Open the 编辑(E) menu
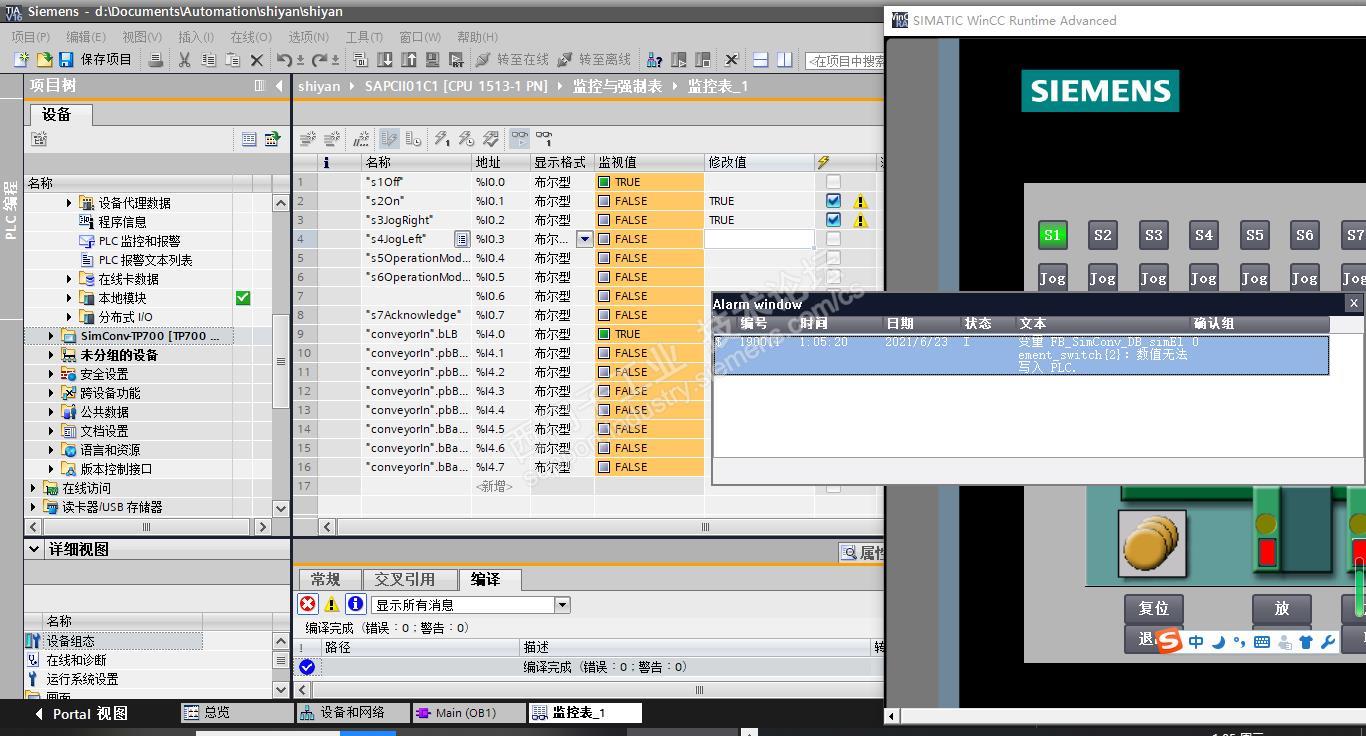Screen dimensions: 1366x736 coord(86,37)
